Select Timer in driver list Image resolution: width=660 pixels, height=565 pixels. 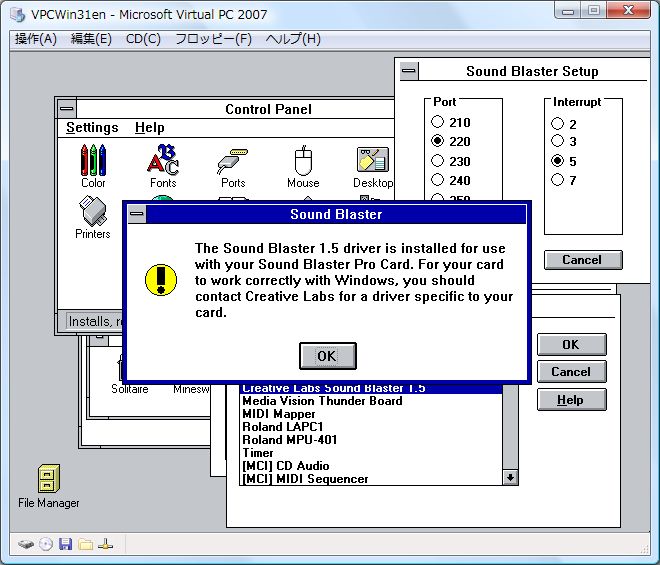pyautogui.click(x=371, y=453)
